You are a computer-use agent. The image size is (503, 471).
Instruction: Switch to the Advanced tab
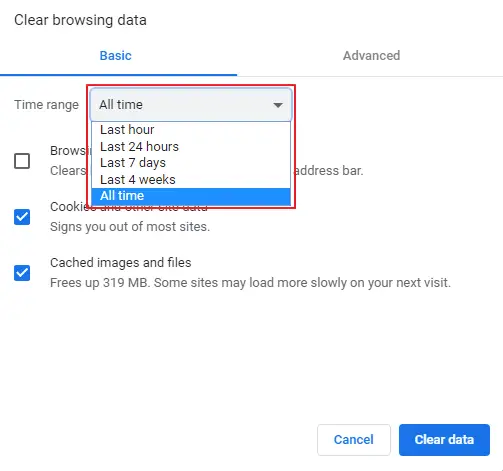point(371,56)
